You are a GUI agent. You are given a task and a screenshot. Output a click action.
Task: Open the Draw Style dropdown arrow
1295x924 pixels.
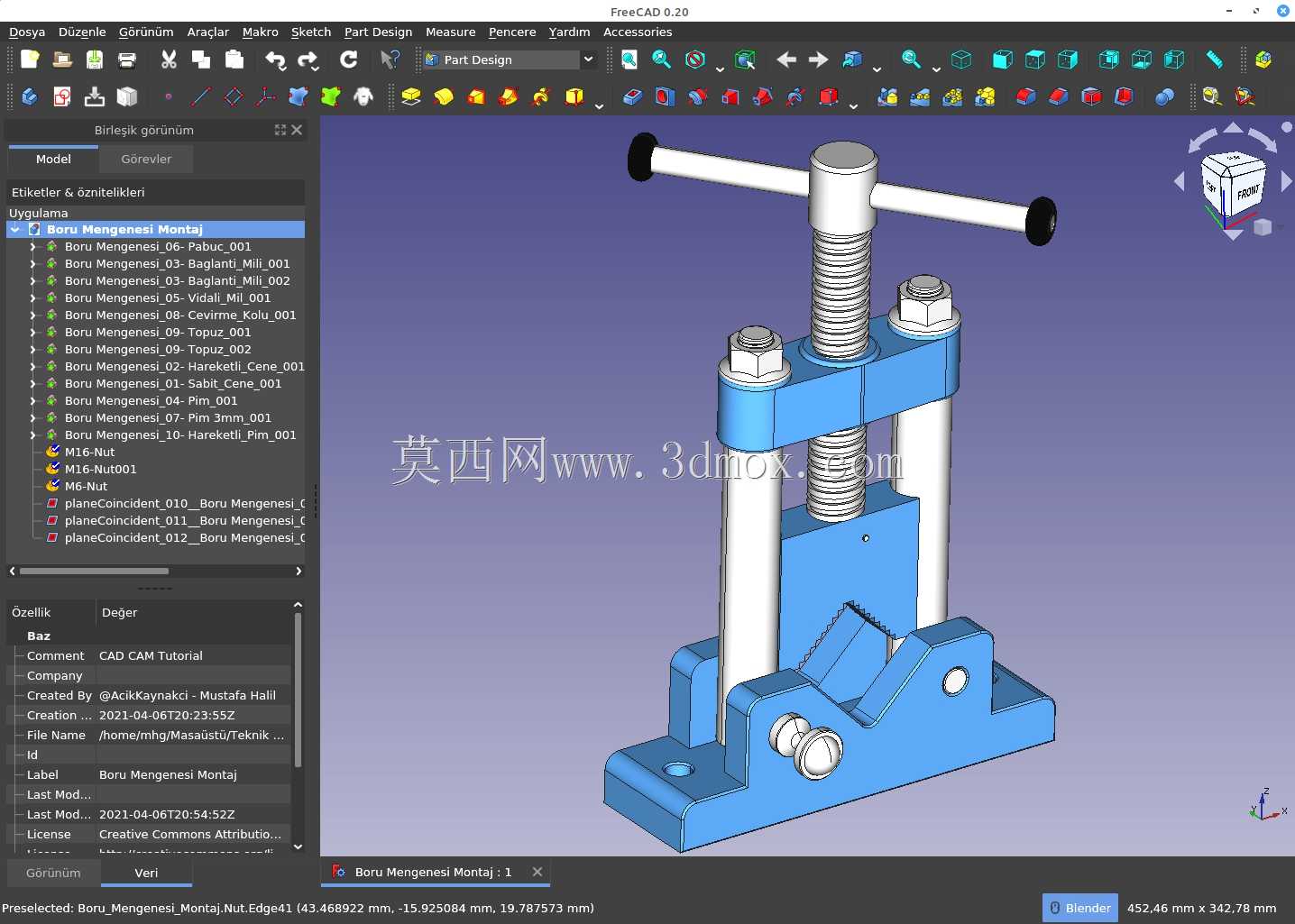(x=720, y=69)
